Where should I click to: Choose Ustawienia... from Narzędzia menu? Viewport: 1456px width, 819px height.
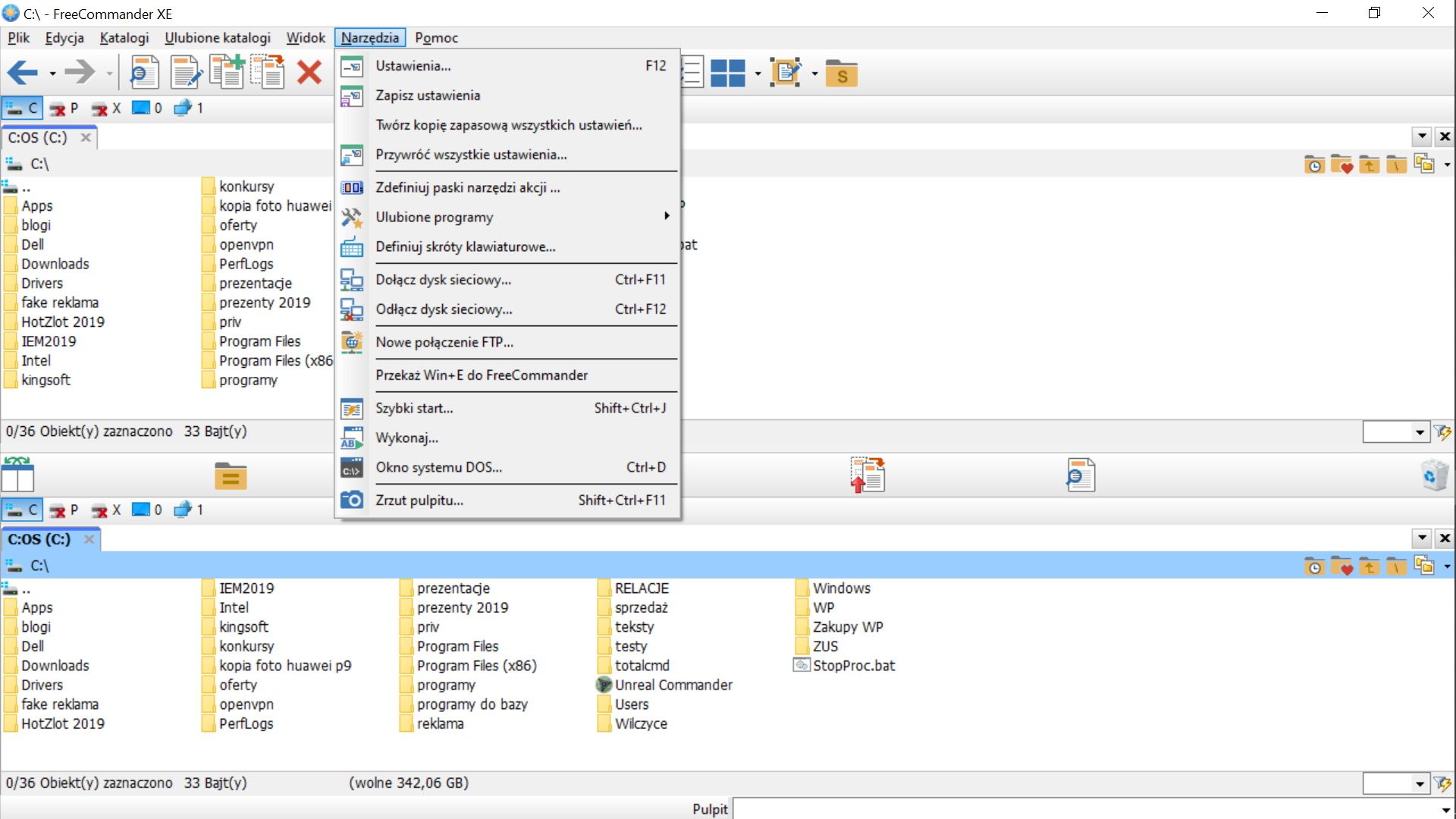click(507, 66)
